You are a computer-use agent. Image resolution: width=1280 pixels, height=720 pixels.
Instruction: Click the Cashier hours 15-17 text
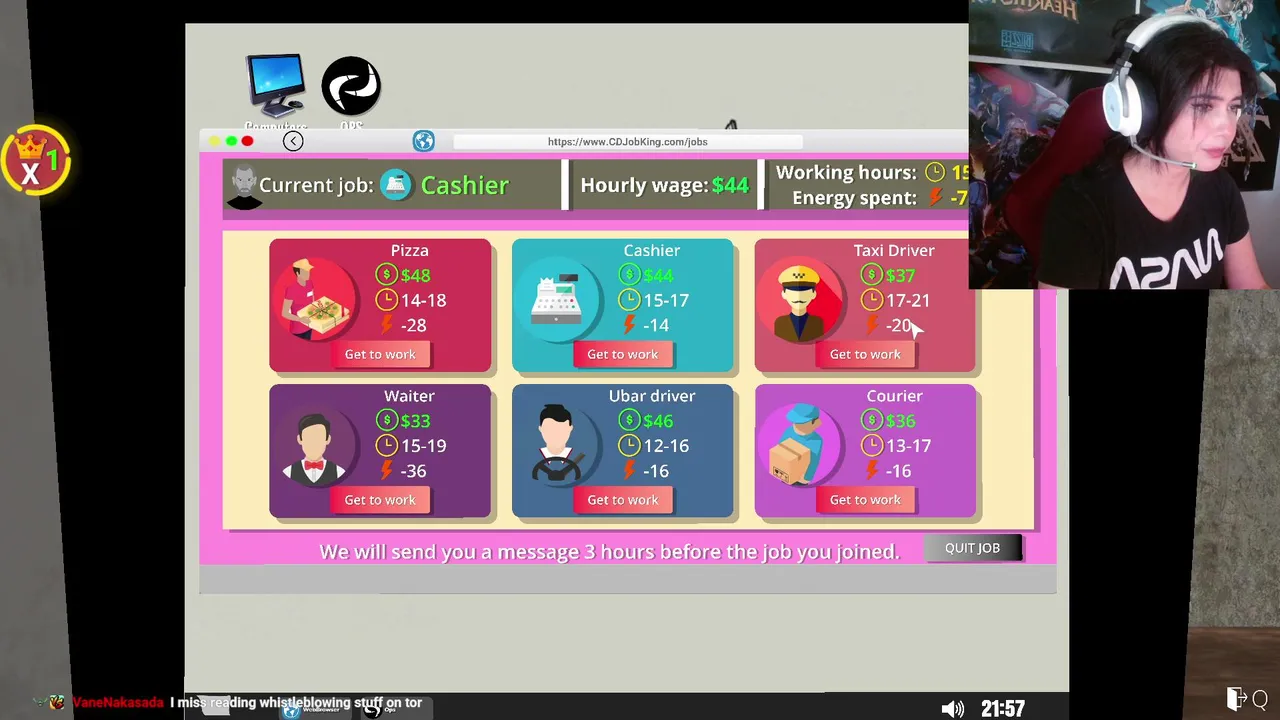click(666, 300)
